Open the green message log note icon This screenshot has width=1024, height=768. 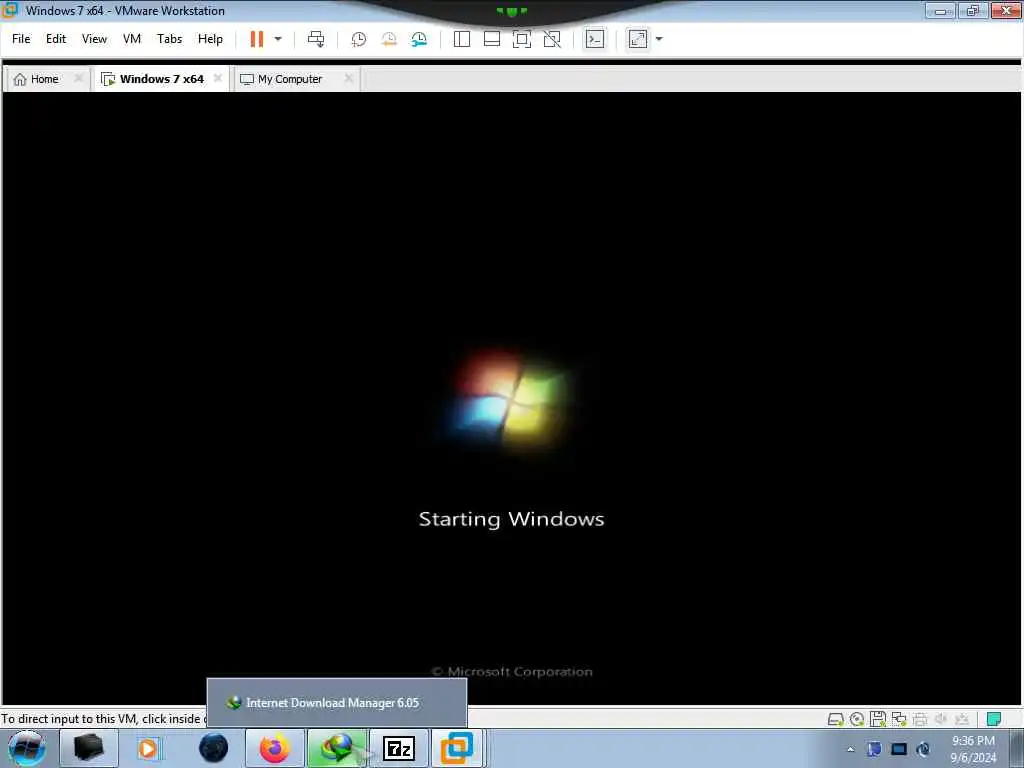[x=994, y=720]
